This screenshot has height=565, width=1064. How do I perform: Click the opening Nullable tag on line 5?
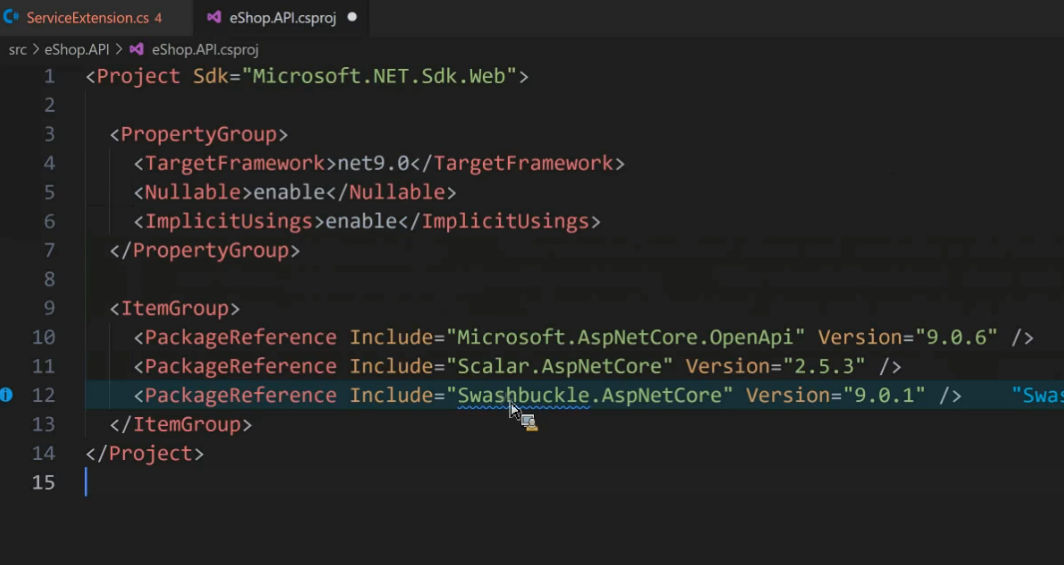pos(193,192)
